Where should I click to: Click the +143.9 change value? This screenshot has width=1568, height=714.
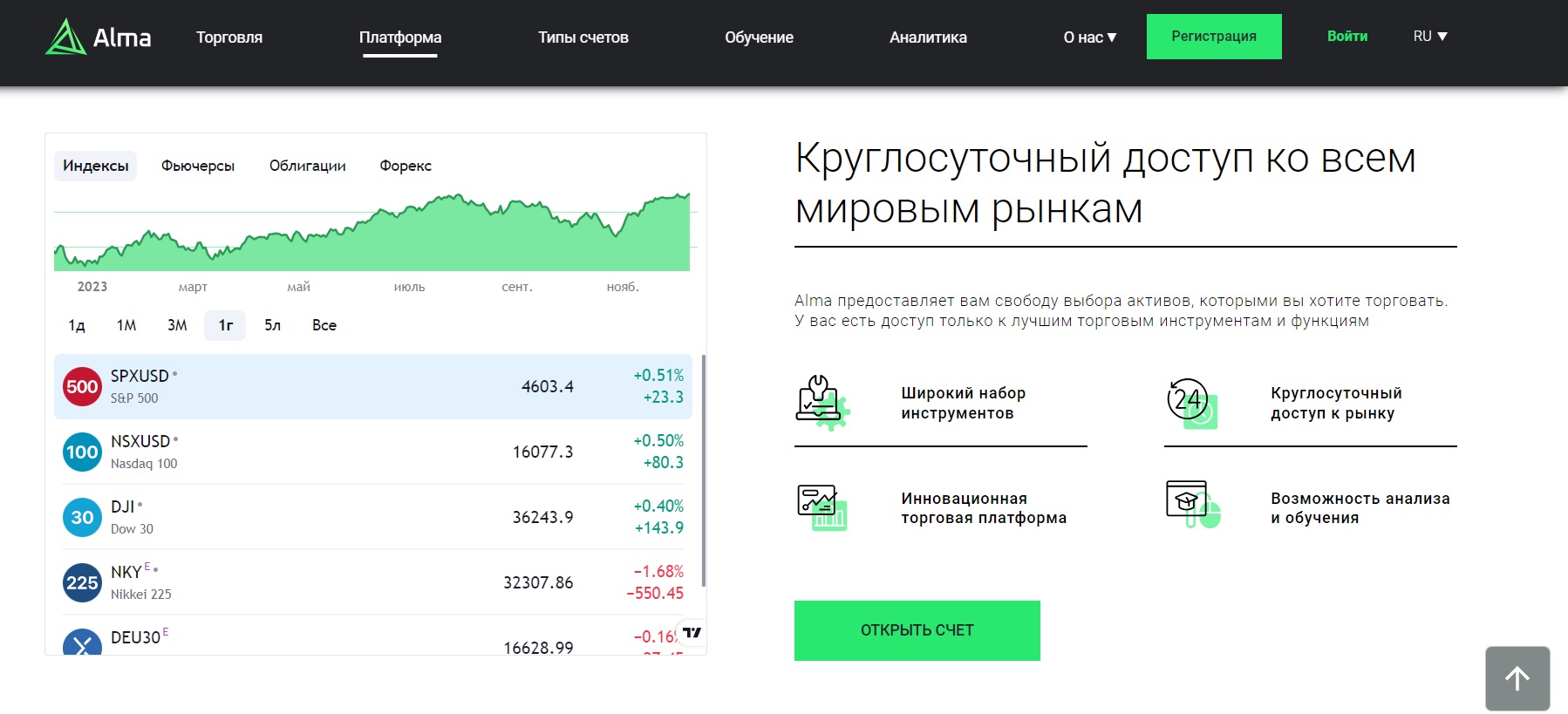pyautogui.click(x=659, y=527)
